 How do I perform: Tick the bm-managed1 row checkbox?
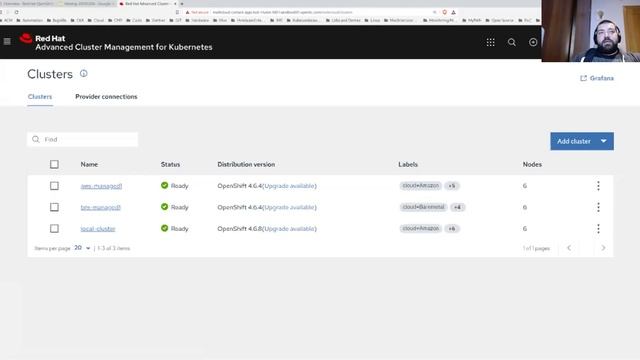coord(54,207)
